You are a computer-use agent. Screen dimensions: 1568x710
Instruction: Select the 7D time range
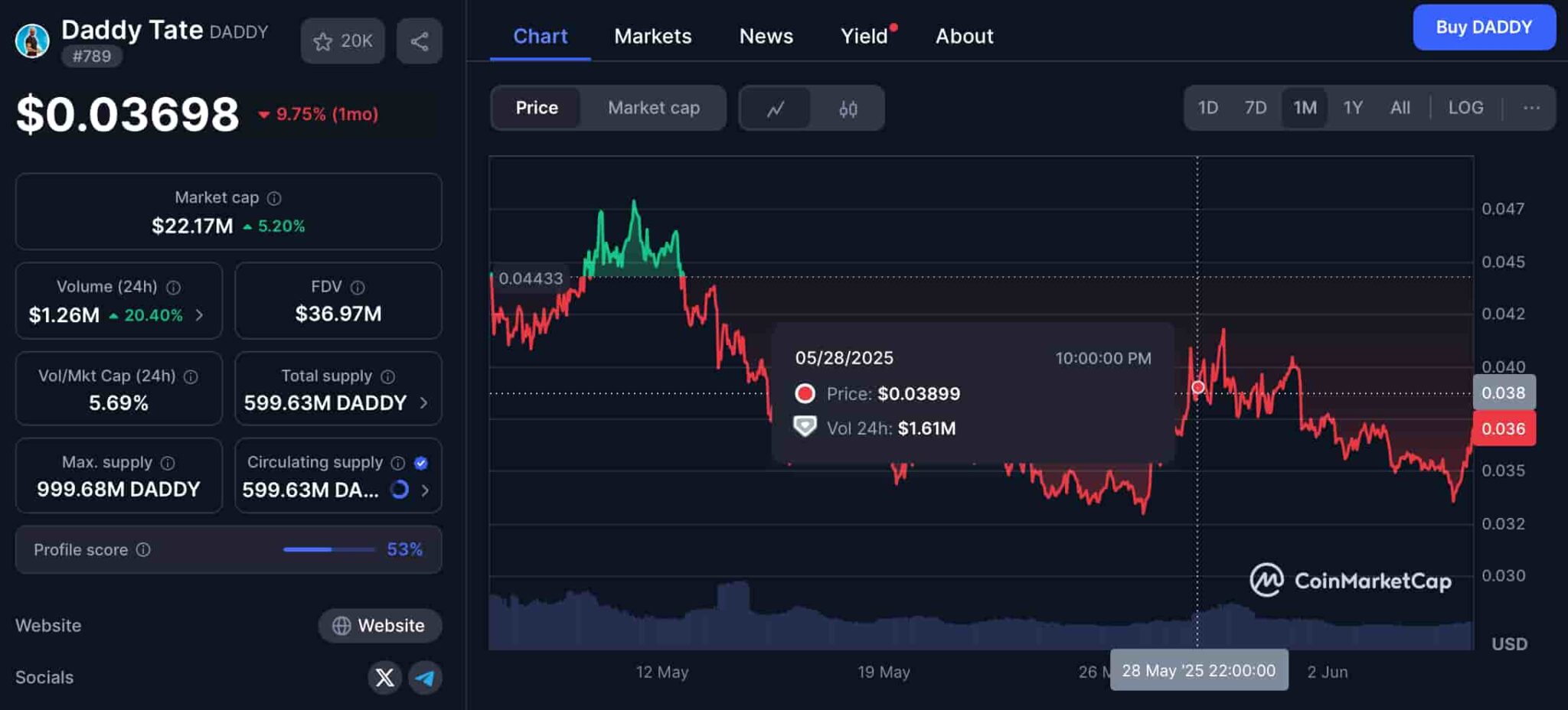pos(1255,108)
